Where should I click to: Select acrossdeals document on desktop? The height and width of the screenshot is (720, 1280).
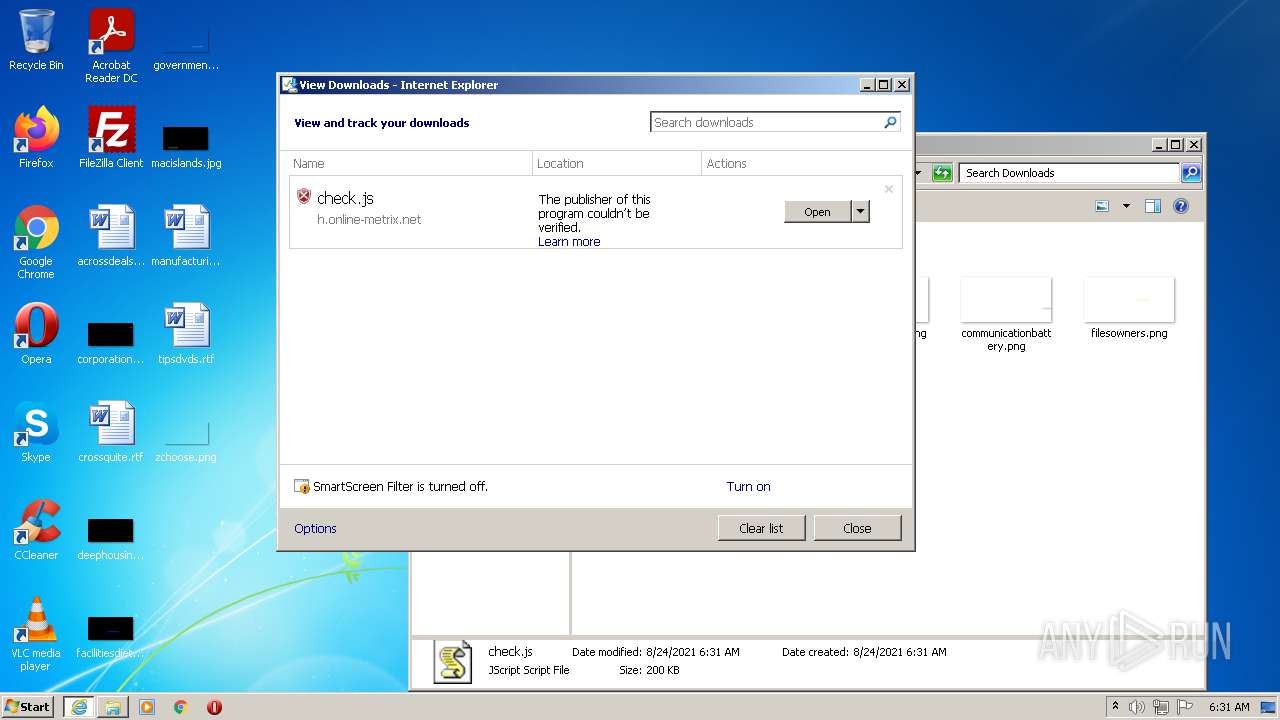tap(111, 236)
